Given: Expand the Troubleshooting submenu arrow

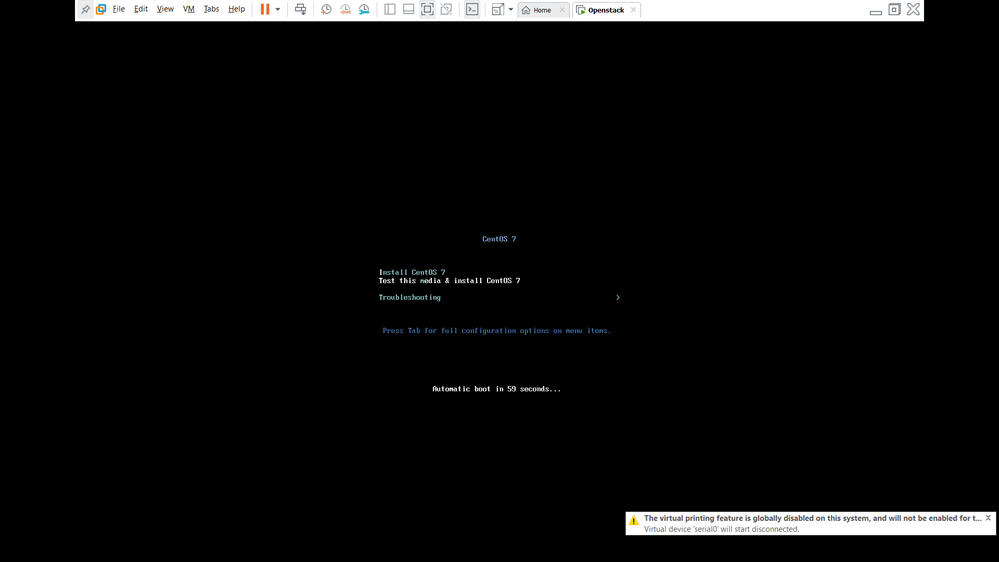Looking at the screenshot, I should click(x=618, y=297).
